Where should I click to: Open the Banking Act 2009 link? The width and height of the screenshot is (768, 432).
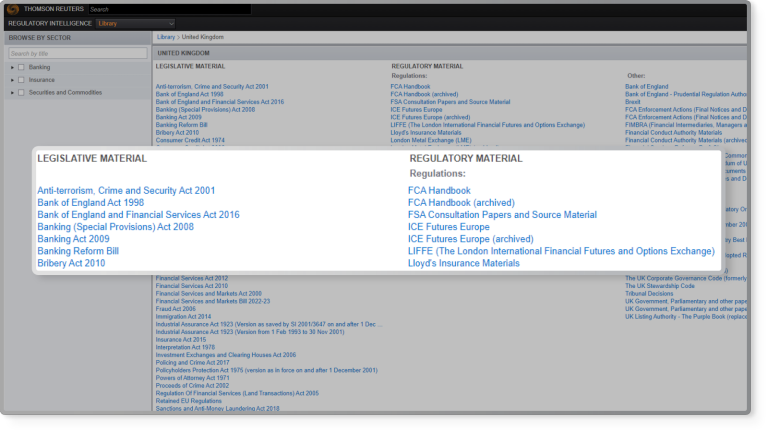coord(73,239)
